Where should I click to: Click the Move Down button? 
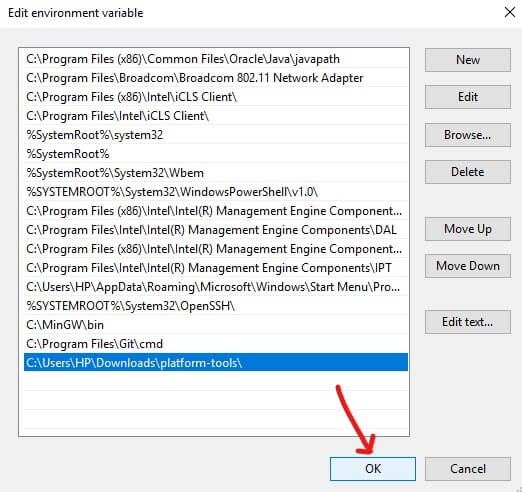(x=467, y=266)
